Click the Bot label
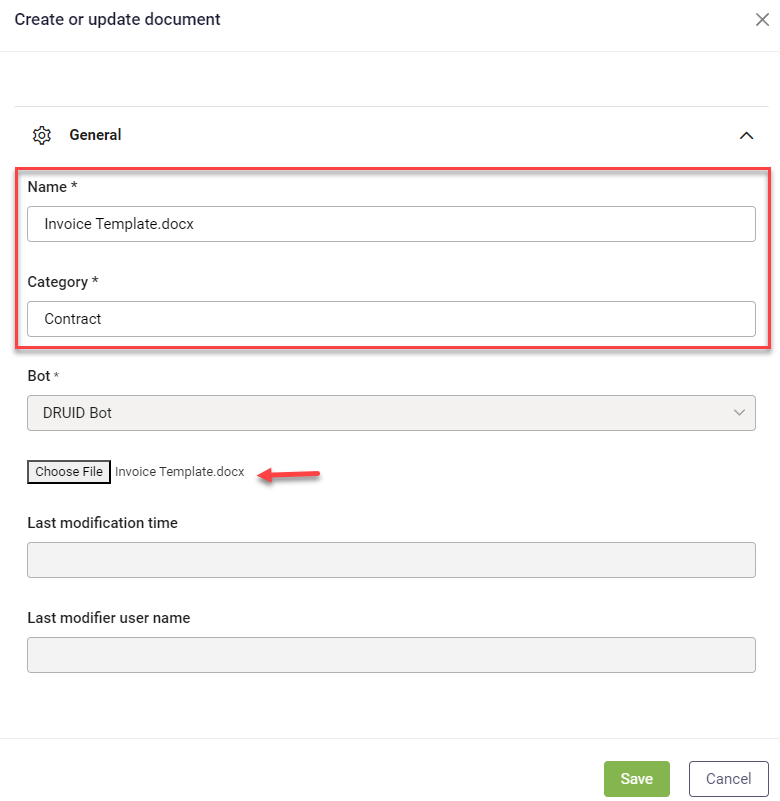 pos(39,376)
